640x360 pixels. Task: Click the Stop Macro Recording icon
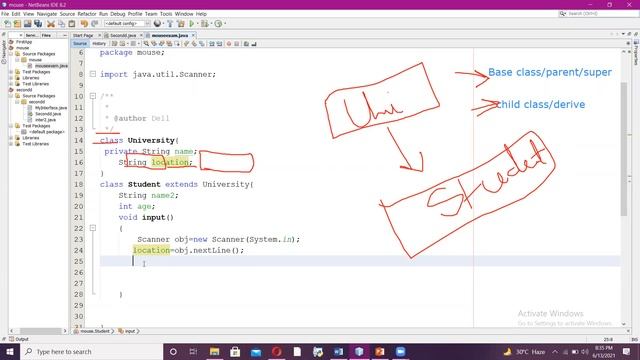(237, 44)
